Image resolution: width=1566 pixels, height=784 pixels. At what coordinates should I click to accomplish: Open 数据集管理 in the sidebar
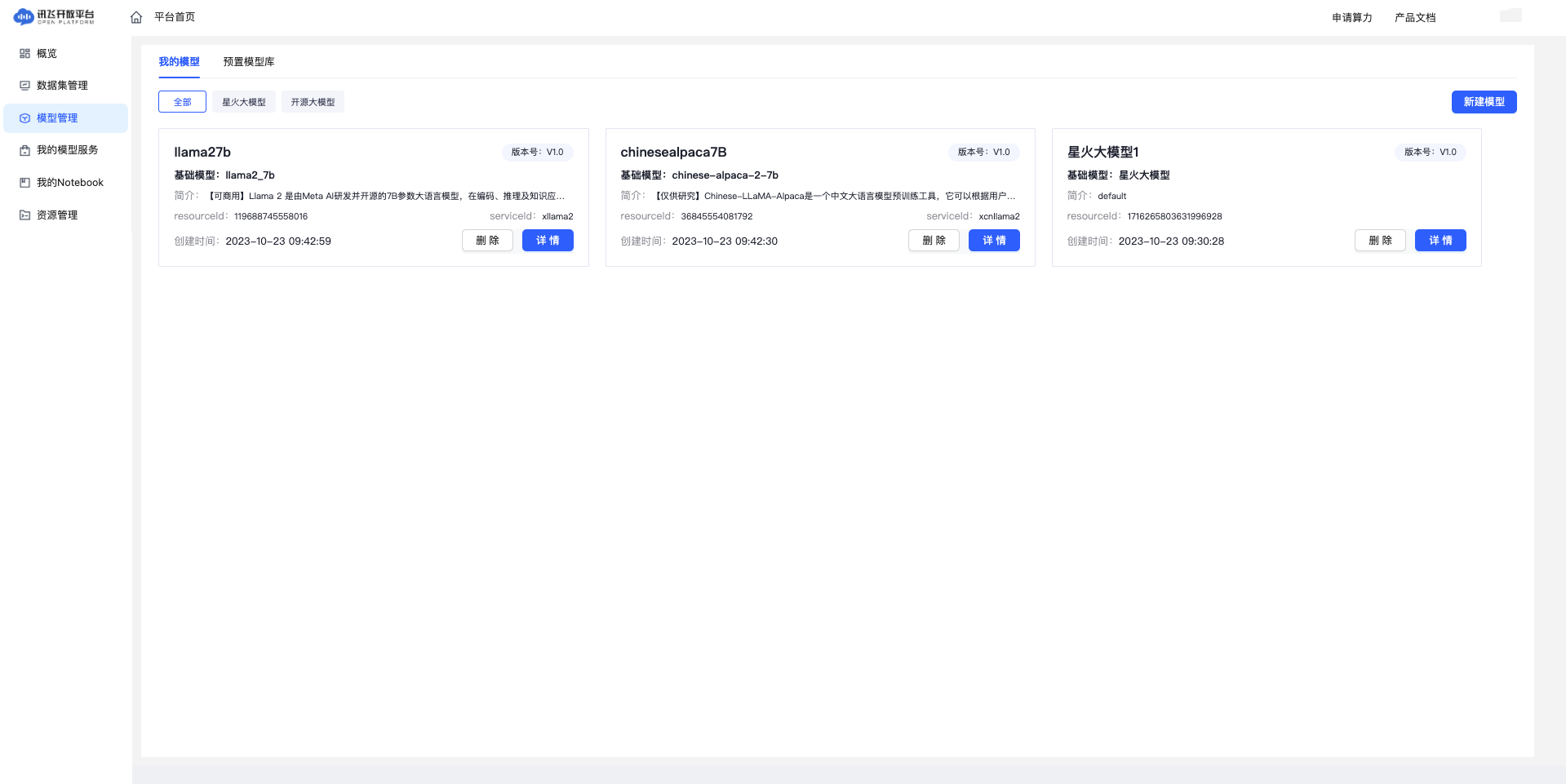[x=65, y=85]
